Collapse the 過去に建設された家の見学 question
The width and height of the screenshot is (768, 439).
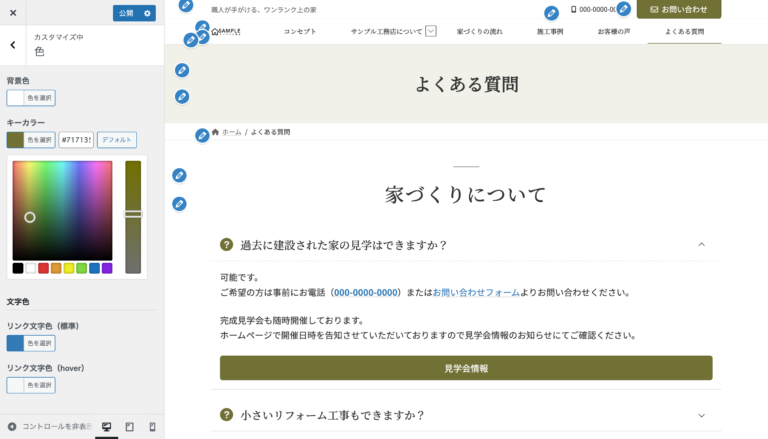click(701, 244)
